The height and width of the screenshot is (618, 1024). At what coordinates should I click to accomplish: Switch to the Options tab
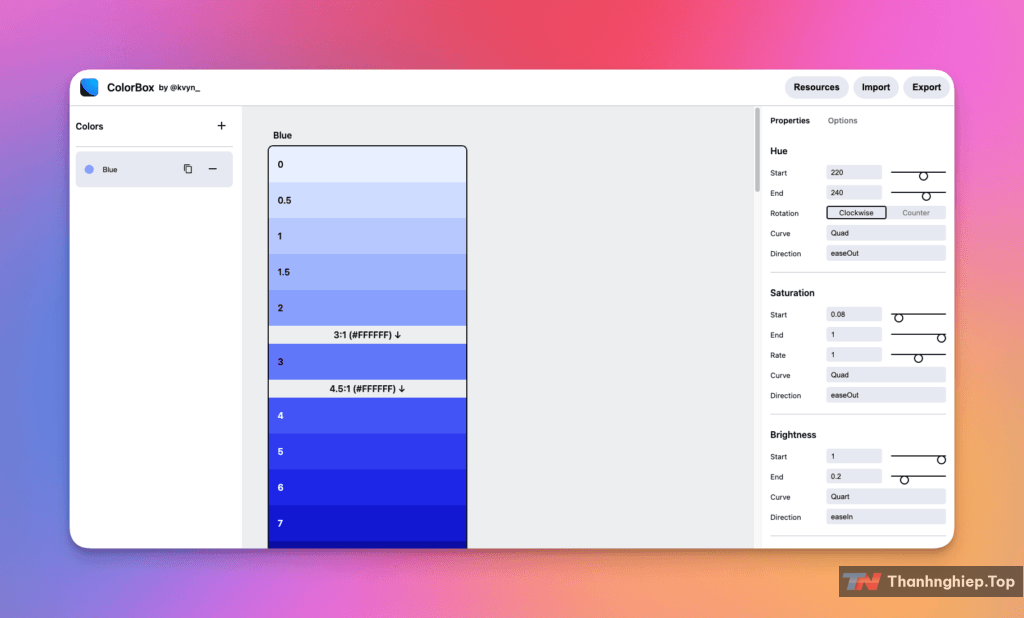tap(842, 120)
